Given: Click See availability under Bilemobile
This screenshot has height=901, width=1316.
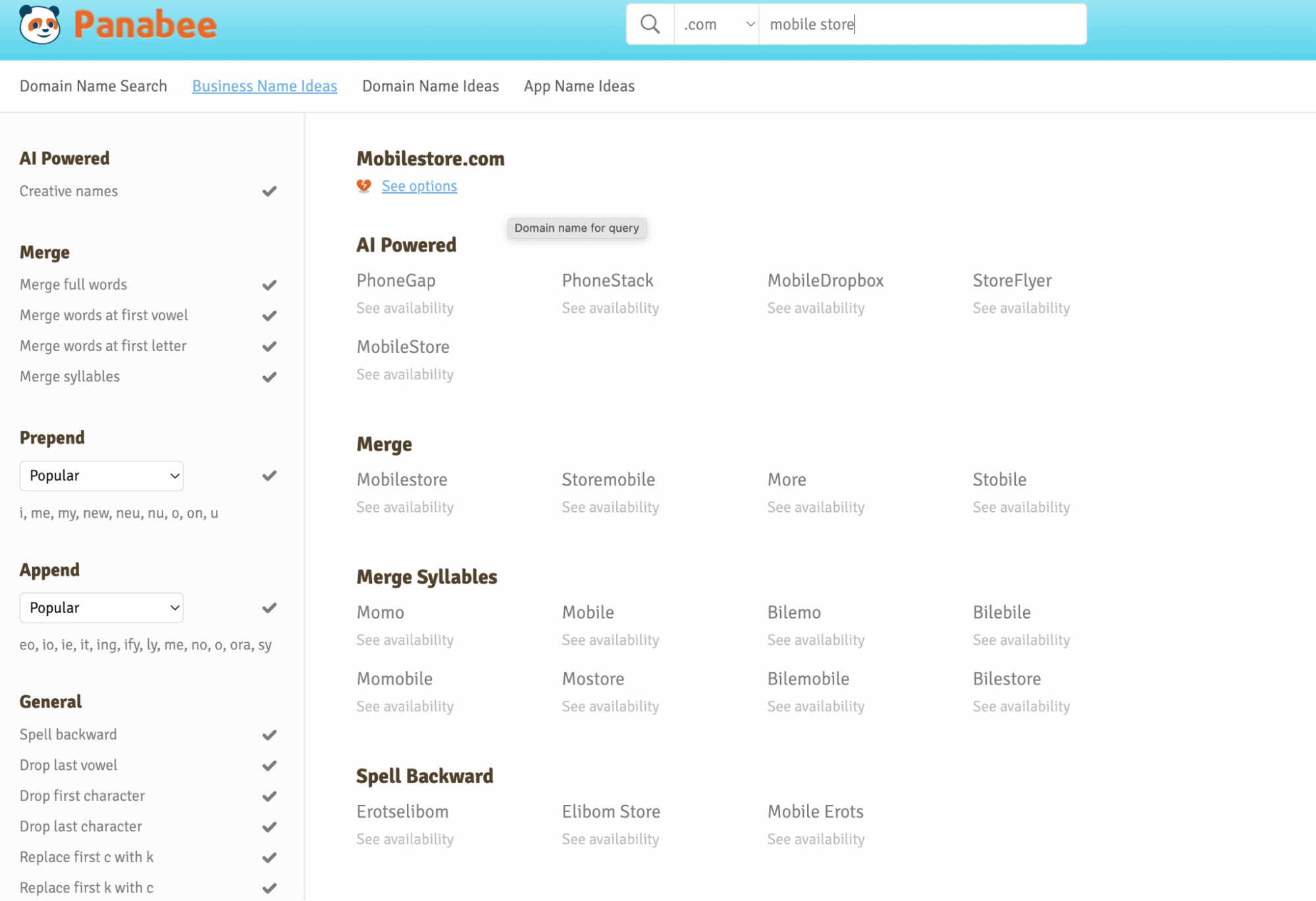Looking at the screenshot, I should pos(816,707).
